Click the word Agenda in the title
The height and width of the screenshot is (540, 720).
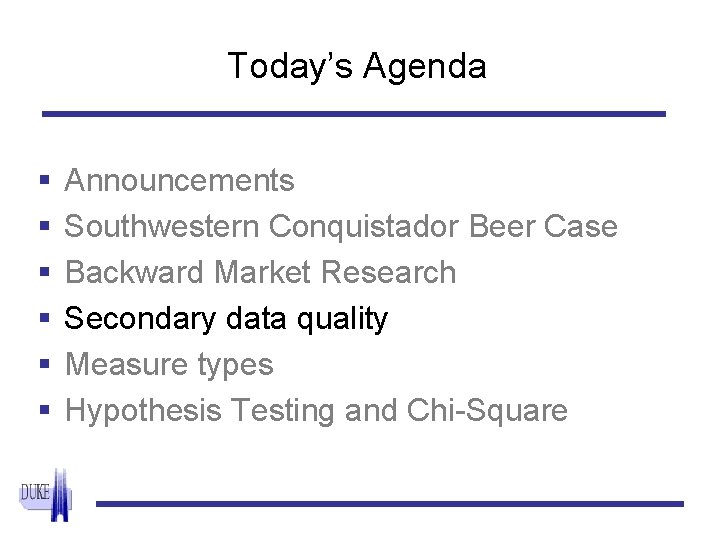click(425, 68)
